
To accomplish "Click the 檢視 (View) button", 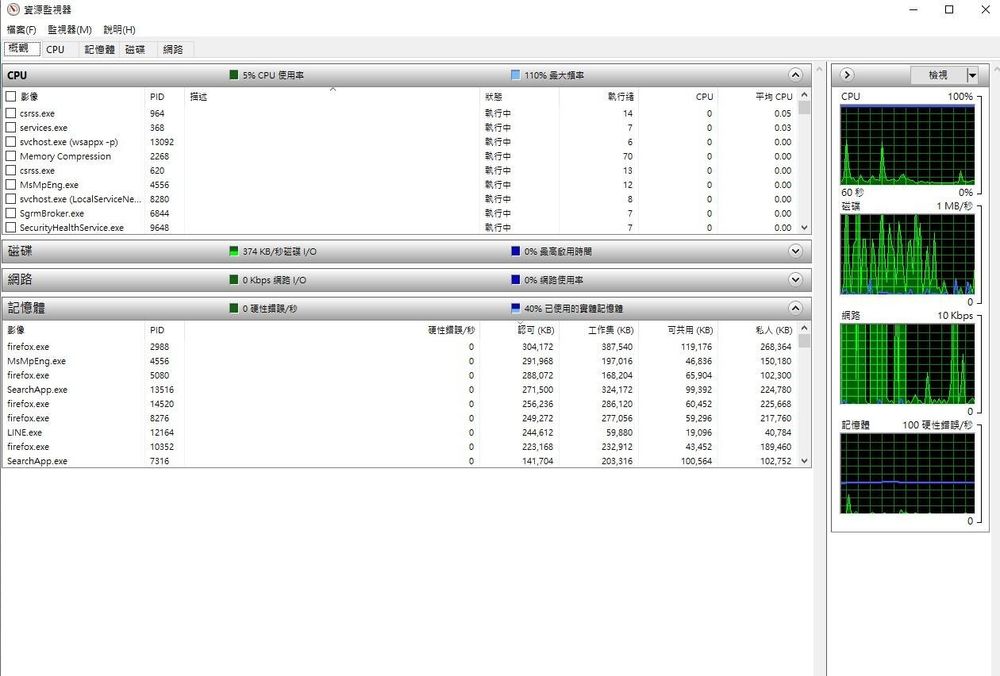I will click(937, 75).
